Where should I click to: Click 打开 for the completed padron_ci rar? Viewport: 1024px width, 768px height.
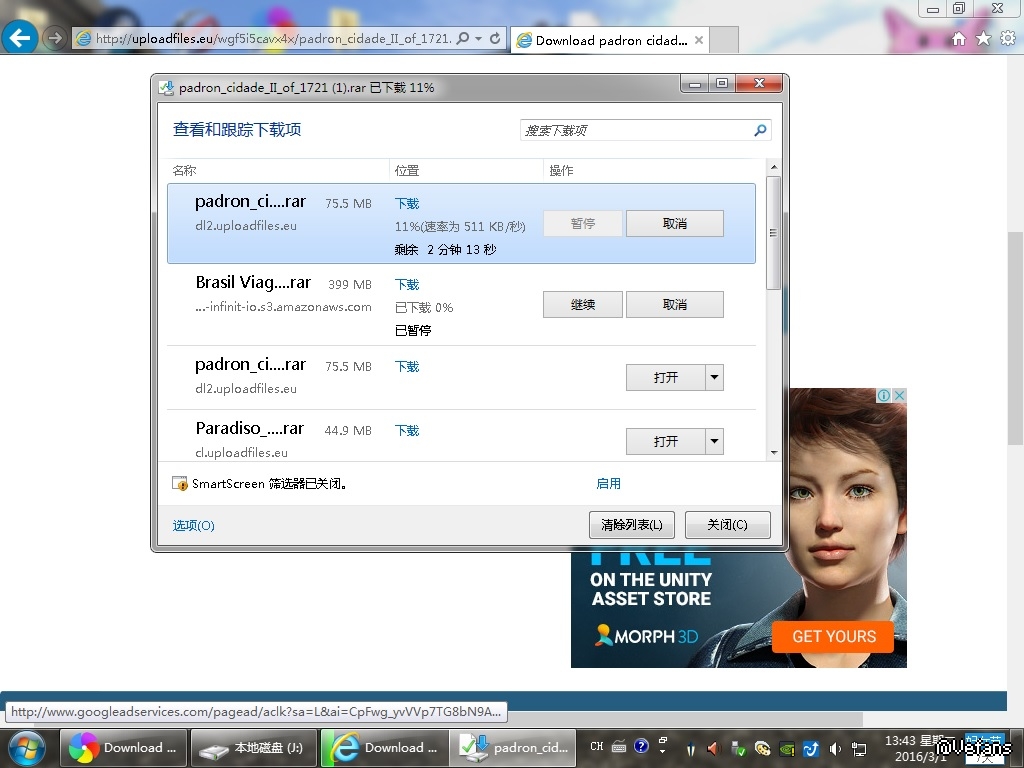[x=665, y=377]
